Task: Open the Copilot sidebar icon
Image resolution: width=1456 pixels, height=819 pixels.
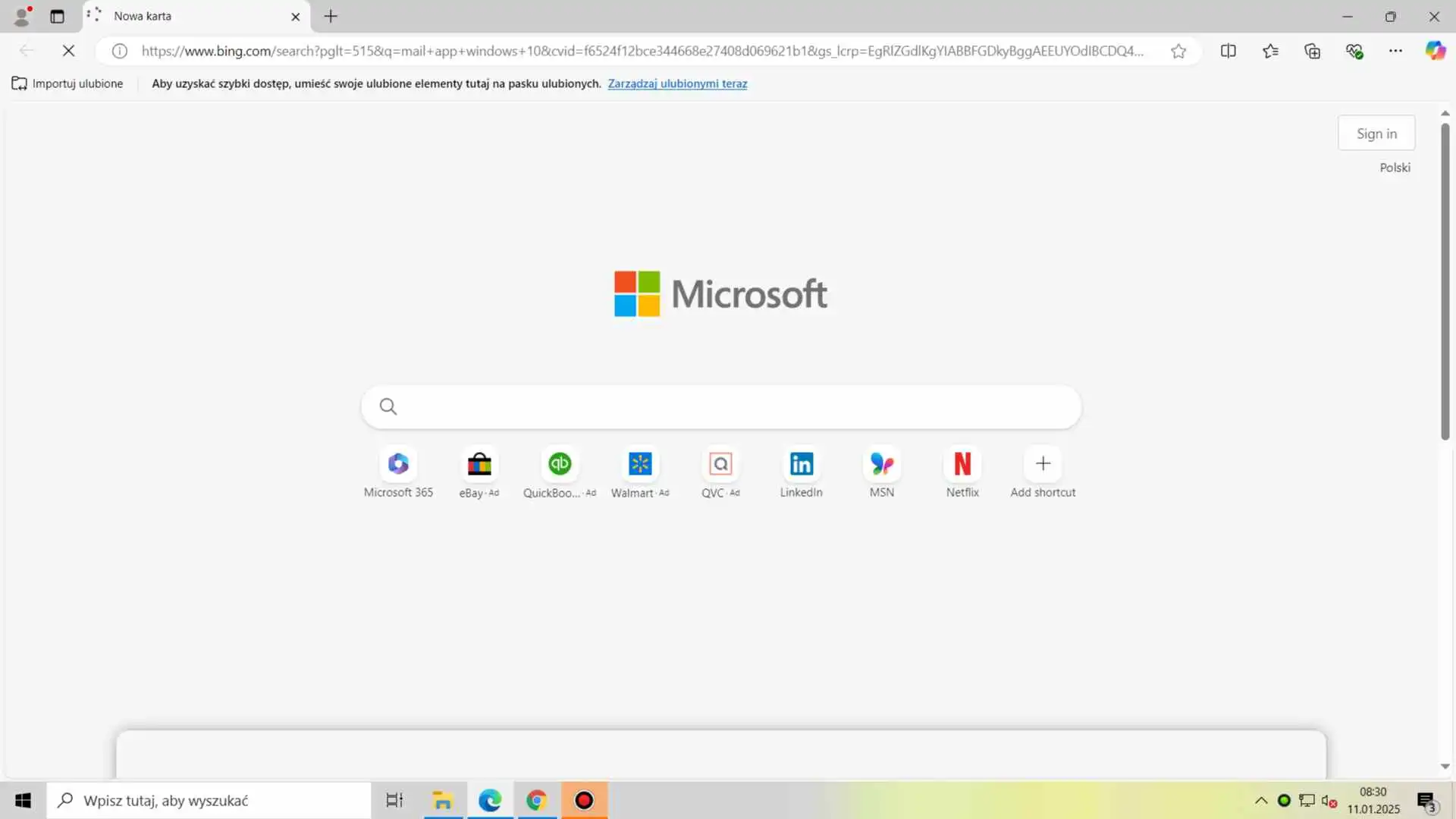Action: coord(1435,51)
